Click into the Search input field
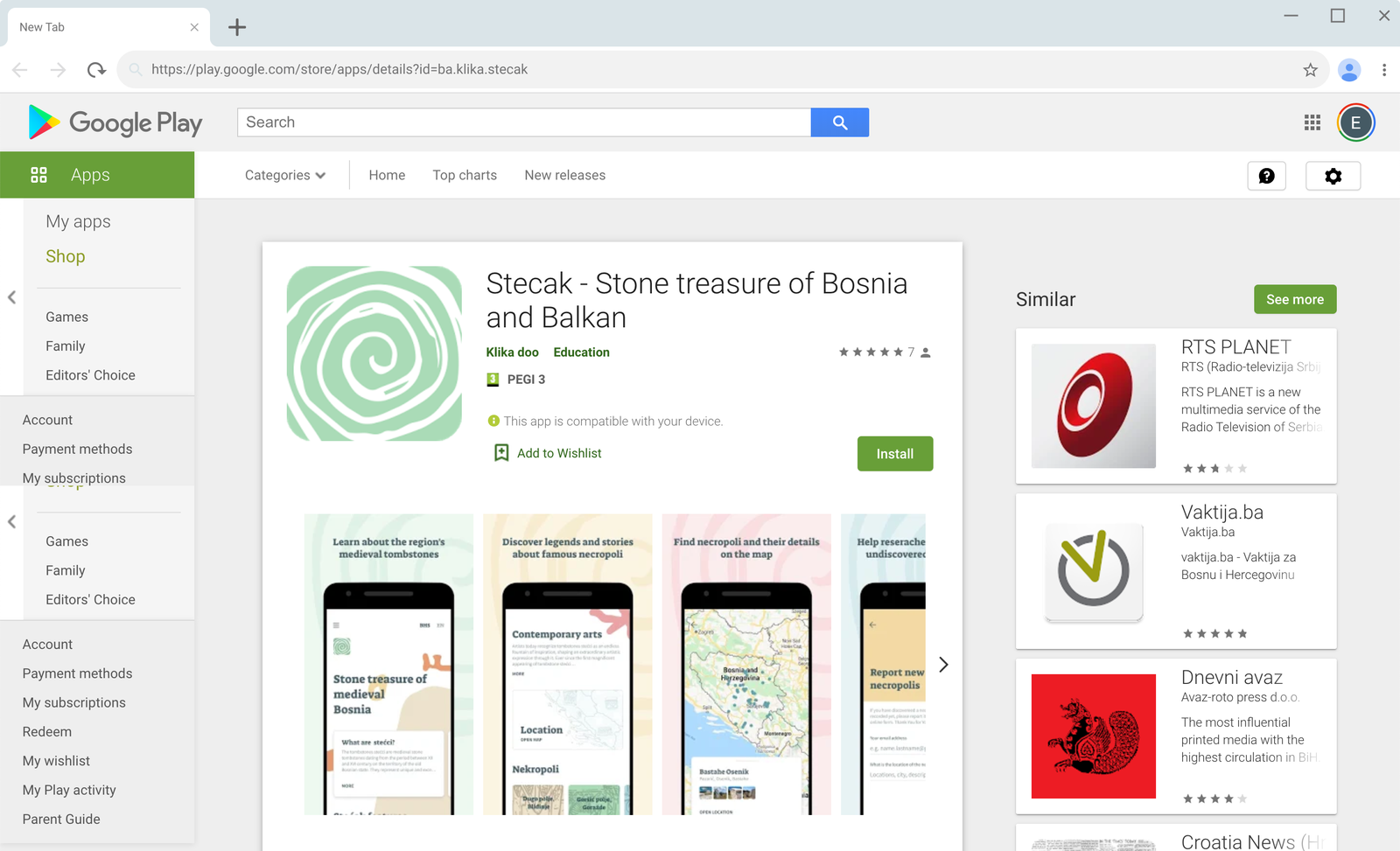Screen dimensions: 1400x851 click(x=524, y=122)
